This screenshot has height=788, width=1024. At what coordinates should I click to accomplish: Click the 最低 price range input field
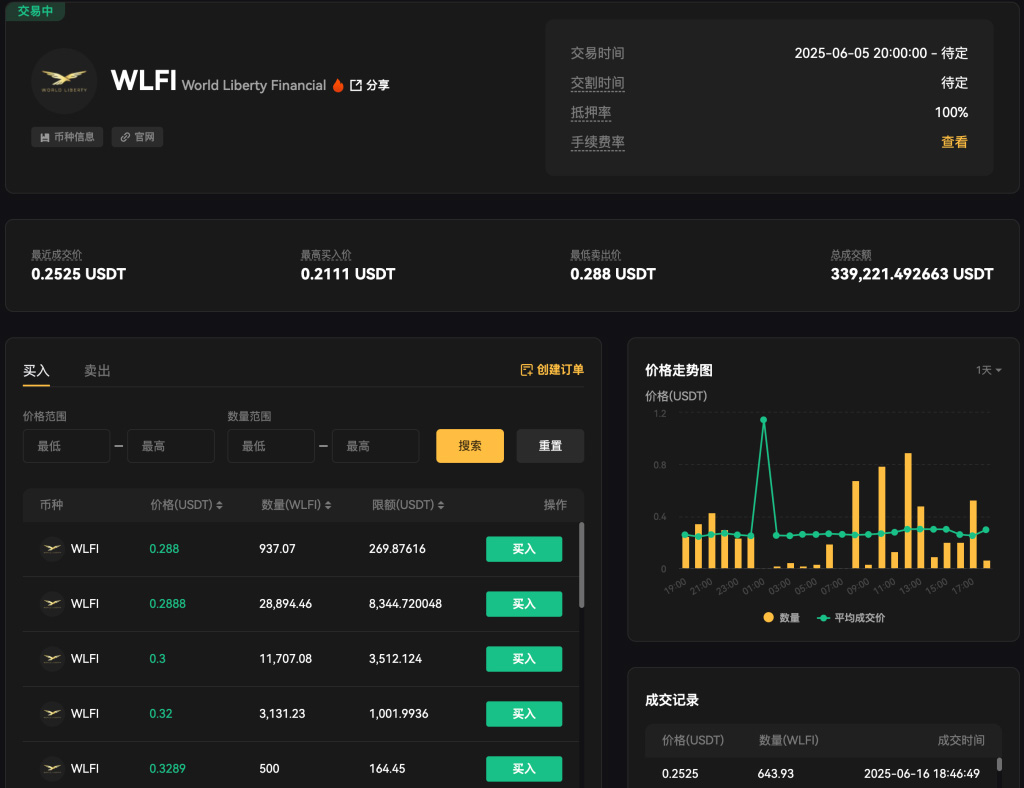click(x=66, y=445)
